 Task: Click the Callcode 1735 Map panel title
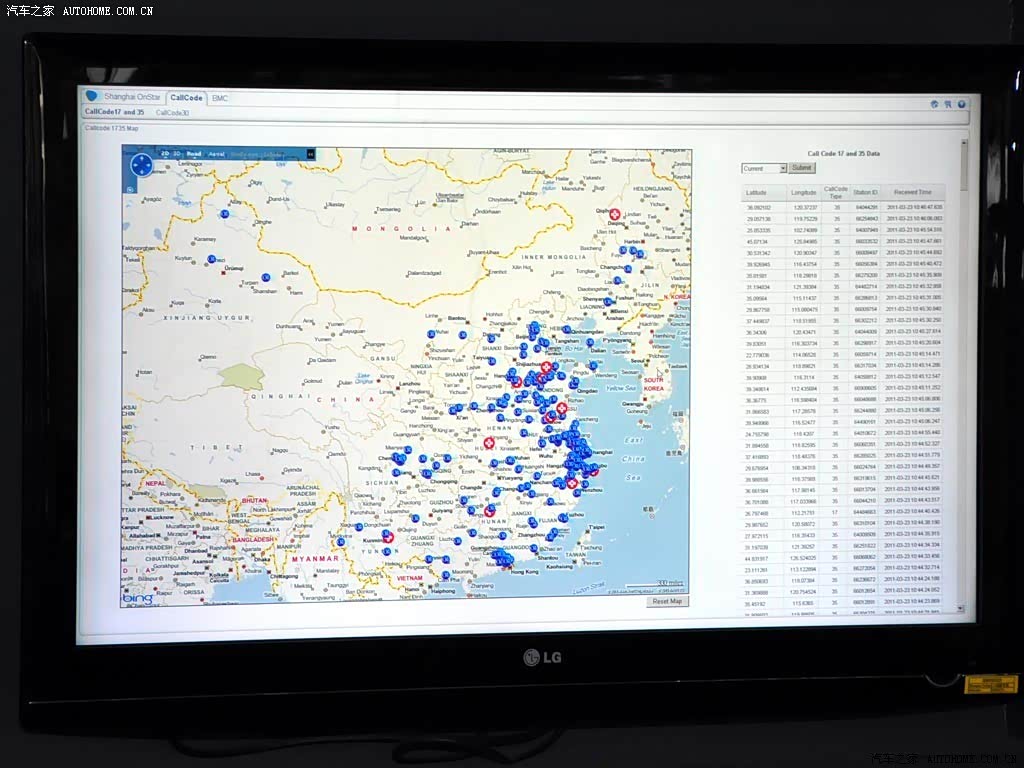coord(112,128)
